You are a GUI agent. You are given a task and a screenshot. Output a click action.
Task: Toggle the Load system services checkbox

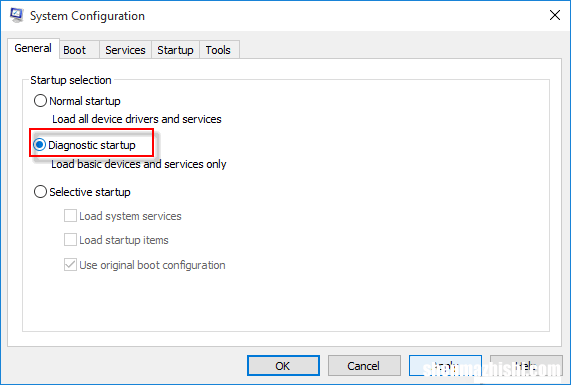click(x=70, y=216)
